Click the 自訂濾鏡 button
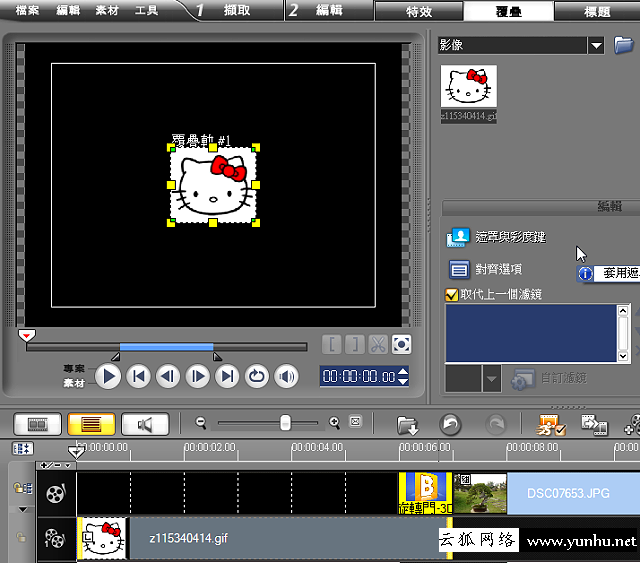The width and height of the screenshot is (640, 563). (549, 379)
